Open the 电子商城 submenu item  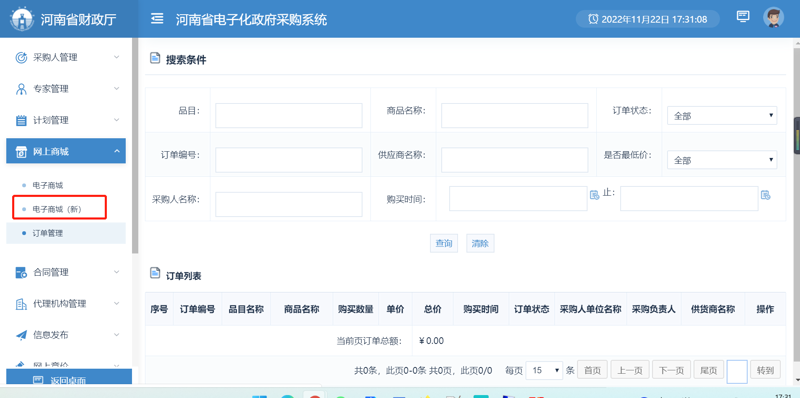[48, 185]
